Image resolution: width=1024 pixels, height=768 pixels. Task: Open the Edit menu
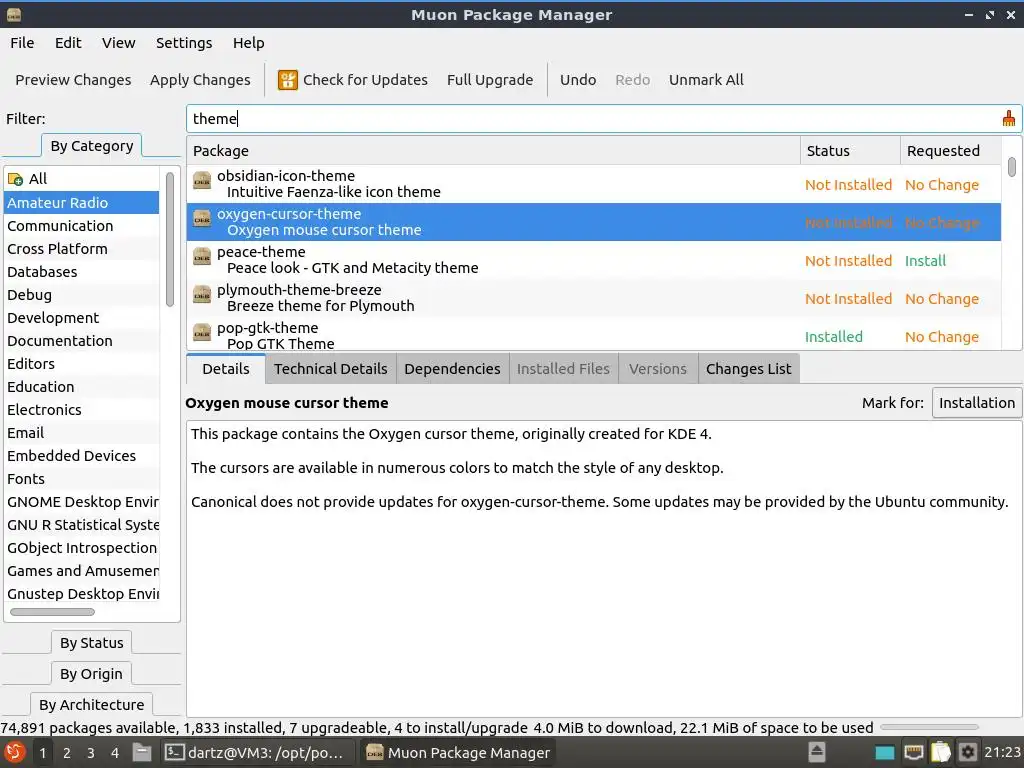coord(68,43)
